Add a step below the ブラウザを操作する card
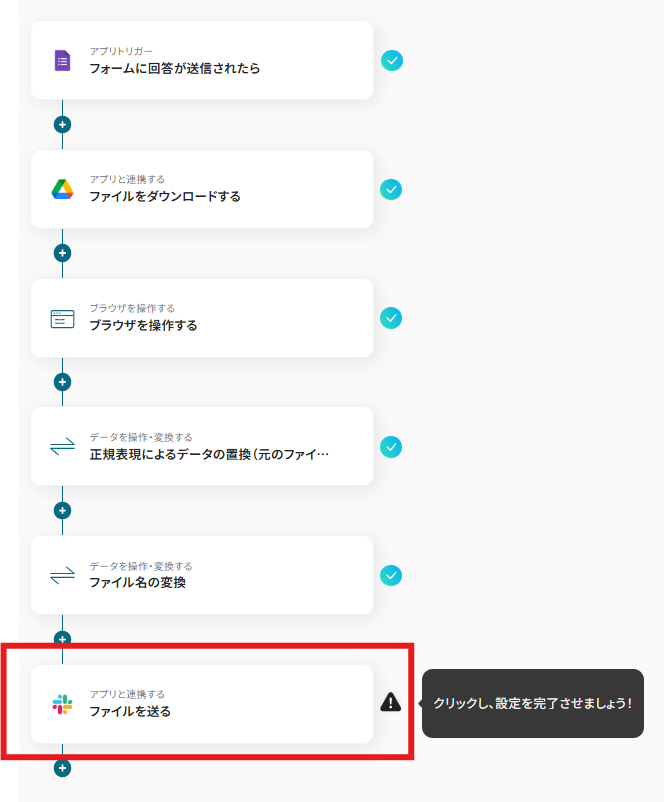The width and height of the screenshot is (664, 802). point(62,382)
